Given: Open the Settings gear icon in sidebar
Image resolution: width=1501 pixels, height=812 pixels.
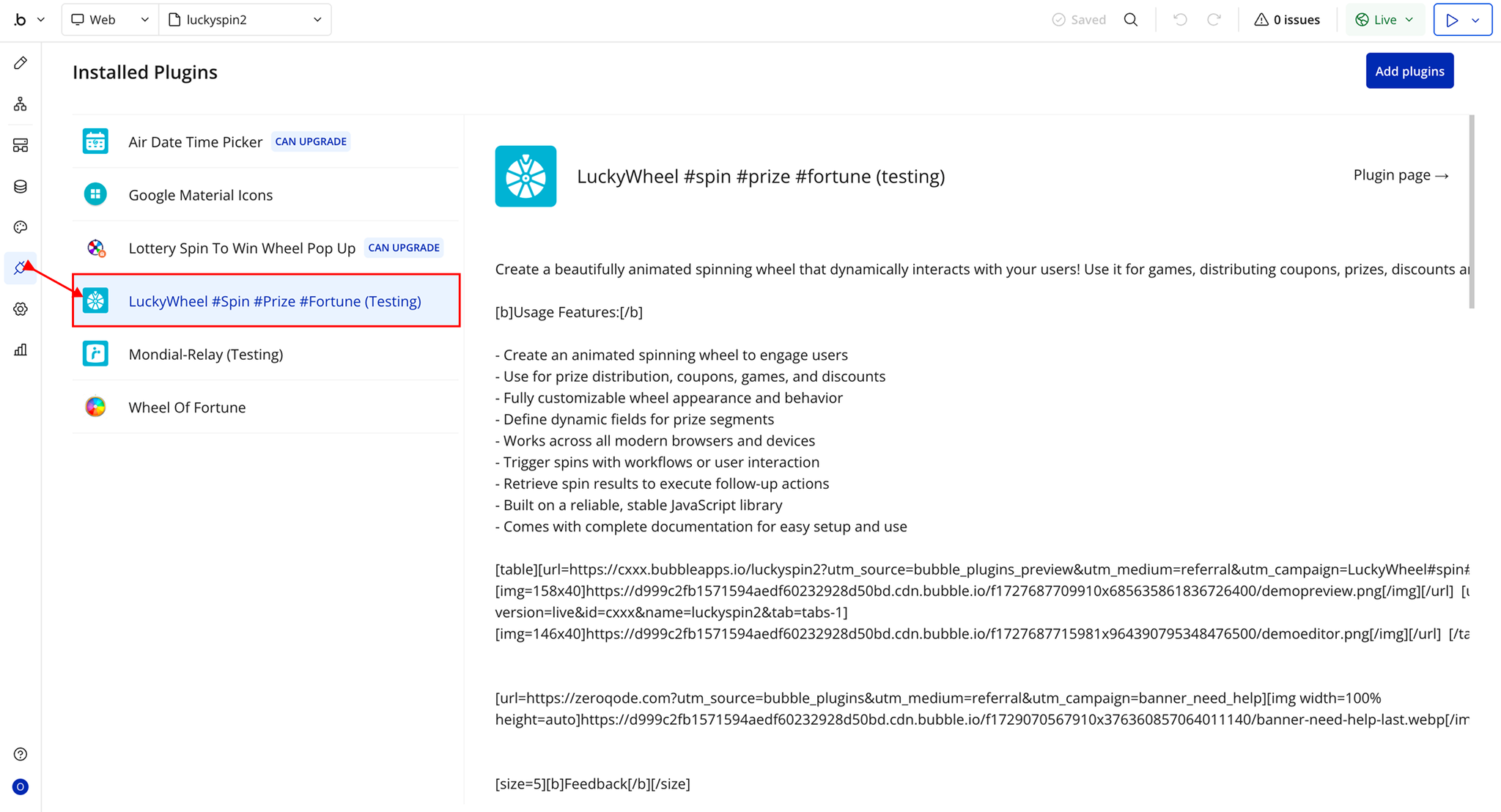Looking at the screenshot, I should (21, 309).
